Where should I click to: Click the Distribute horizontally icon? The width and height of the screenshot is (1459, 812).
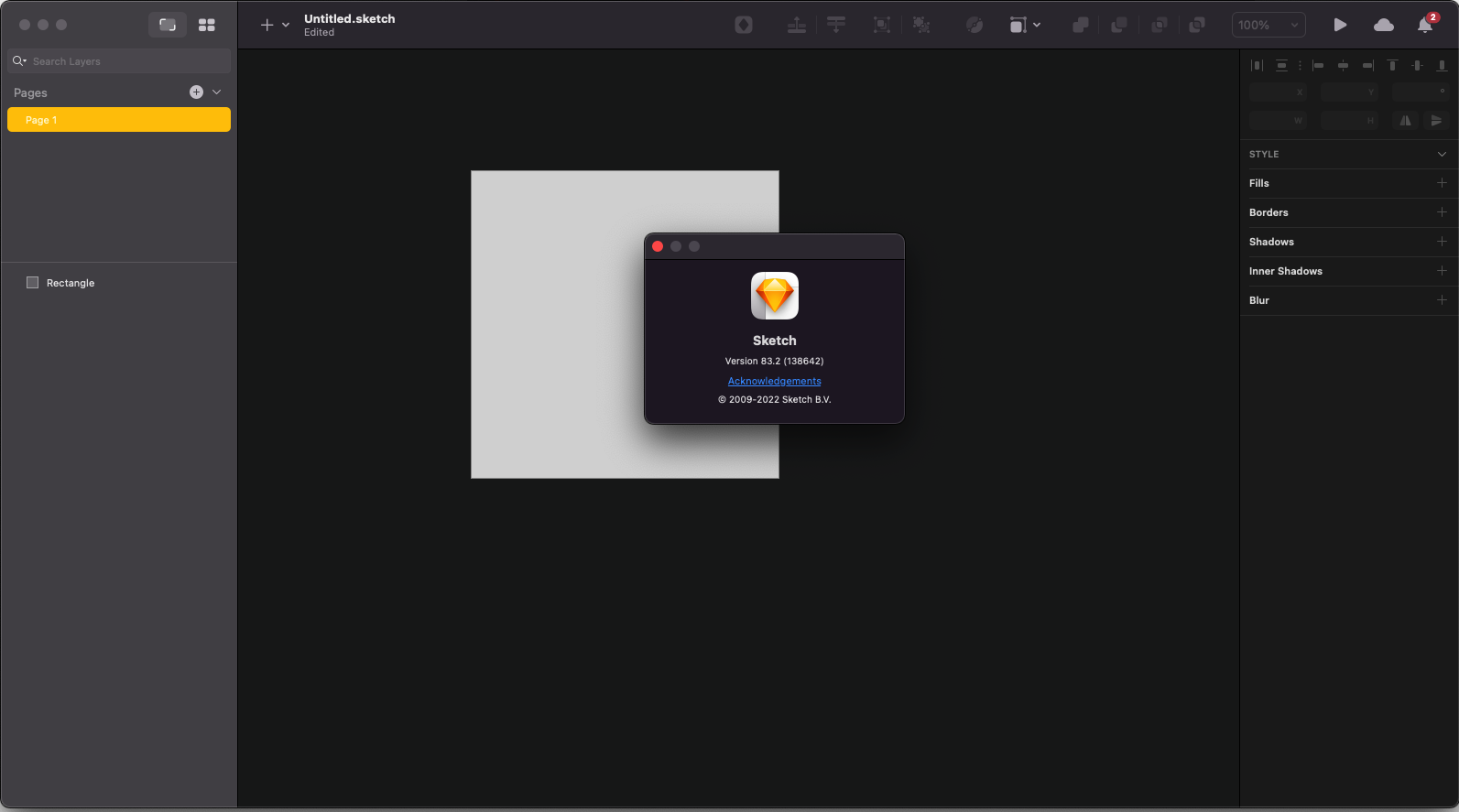coord(1257,65)
